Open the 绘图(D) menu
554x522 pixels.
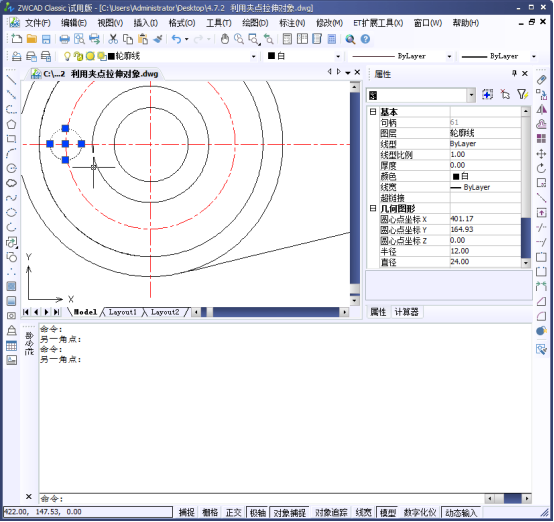[255, 23]
